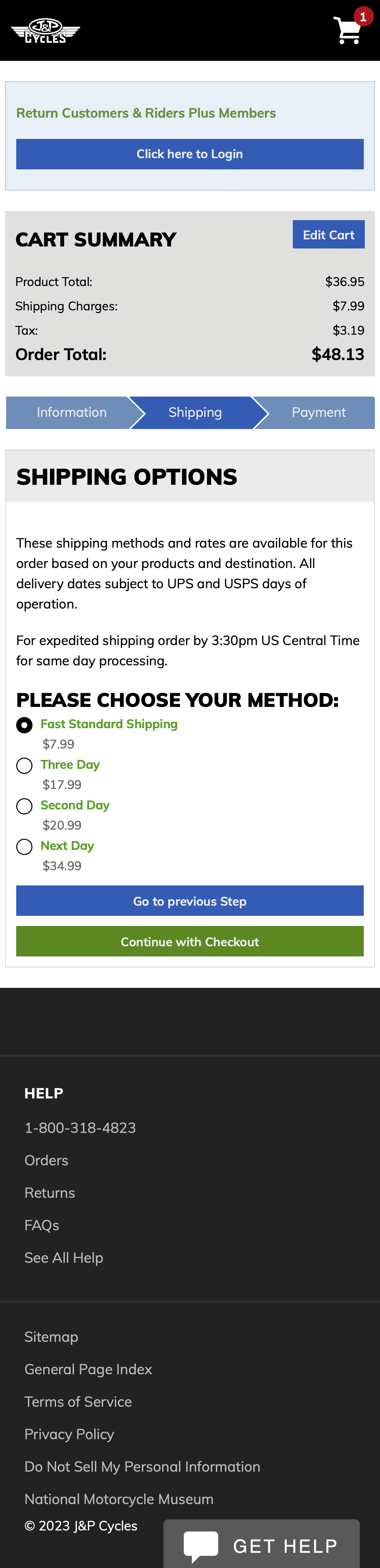This screenshot has width=380, height=1568.
Task: Go to the Information step tab
Action: tap(71, 413)
